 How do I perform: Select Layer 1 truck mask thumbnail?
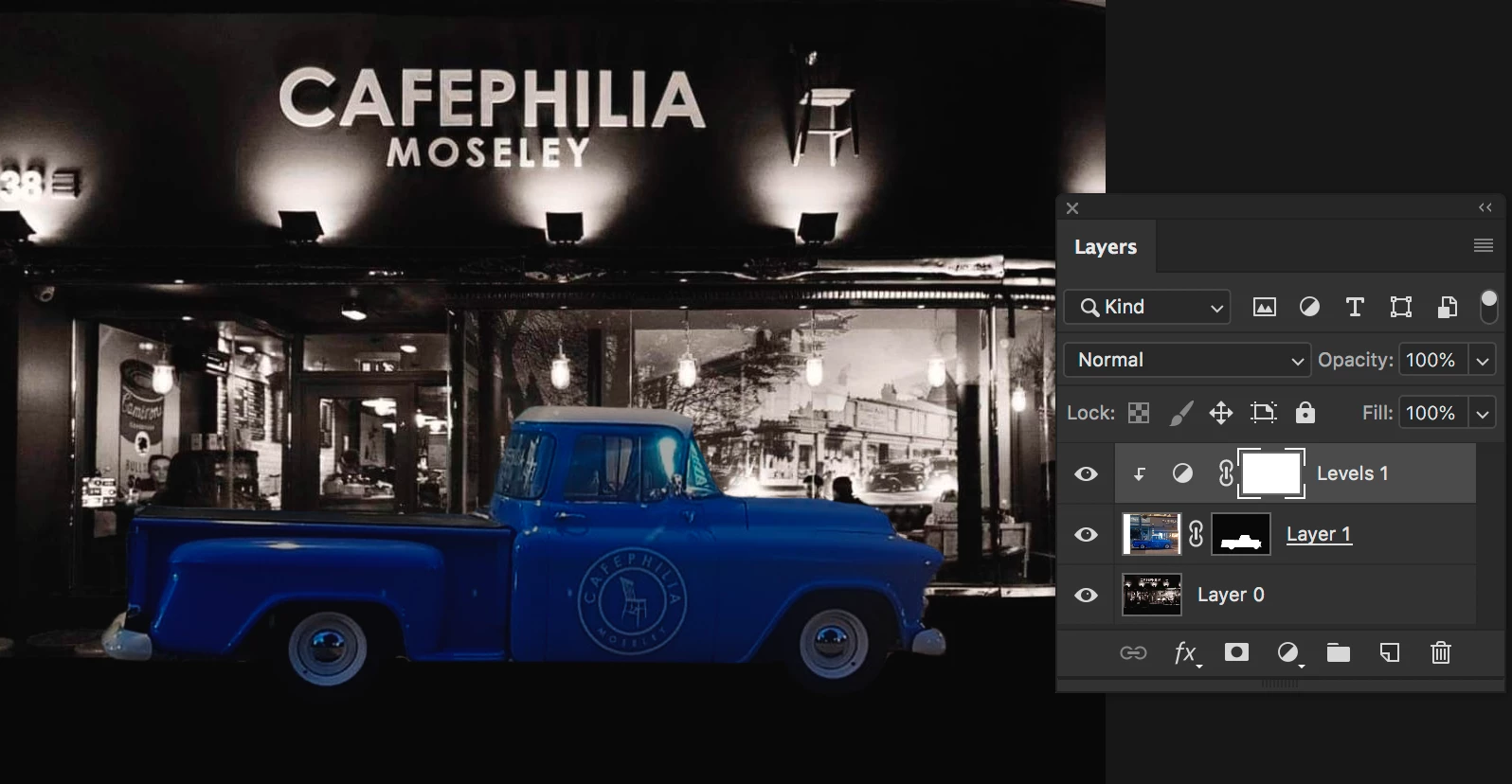(x=1241, y=535)
